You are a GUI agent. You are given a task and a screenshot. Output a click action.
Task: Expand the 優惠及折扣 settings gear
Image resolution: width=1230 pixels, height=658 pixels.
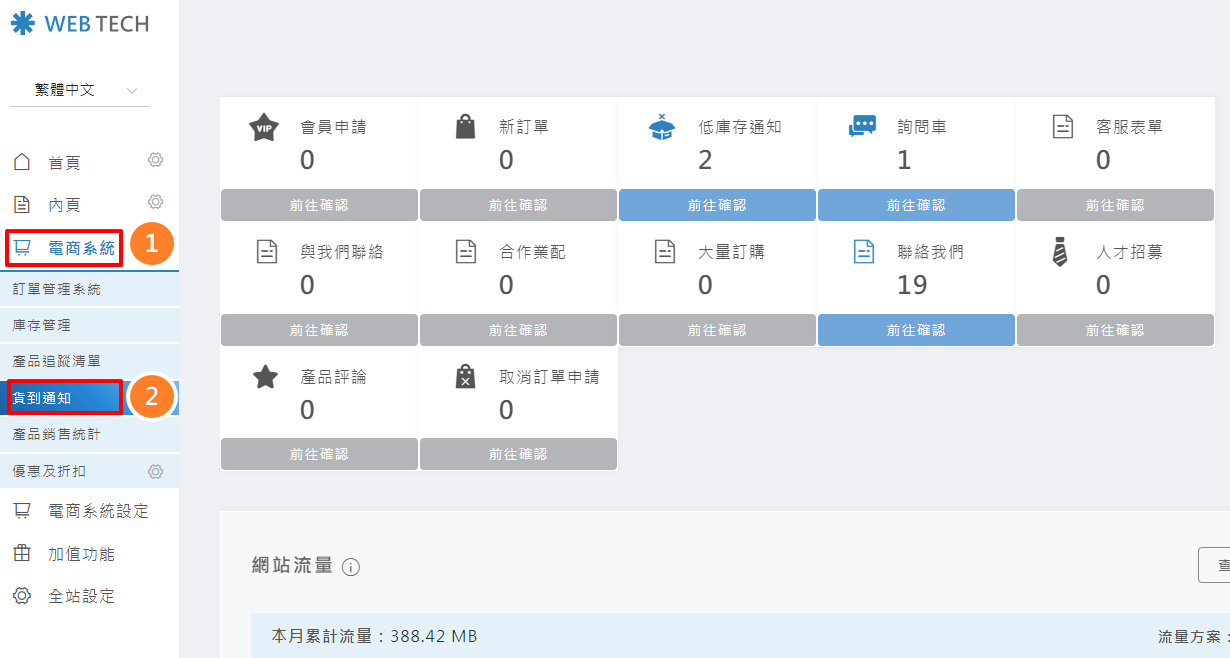point(155,471)
